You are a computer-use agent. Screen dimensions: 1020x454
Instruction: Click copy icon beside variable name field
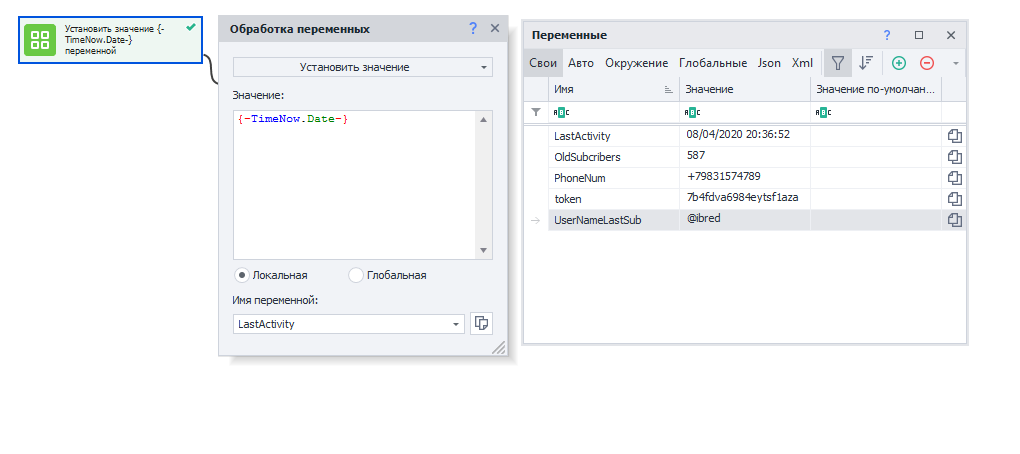[482, 323]
